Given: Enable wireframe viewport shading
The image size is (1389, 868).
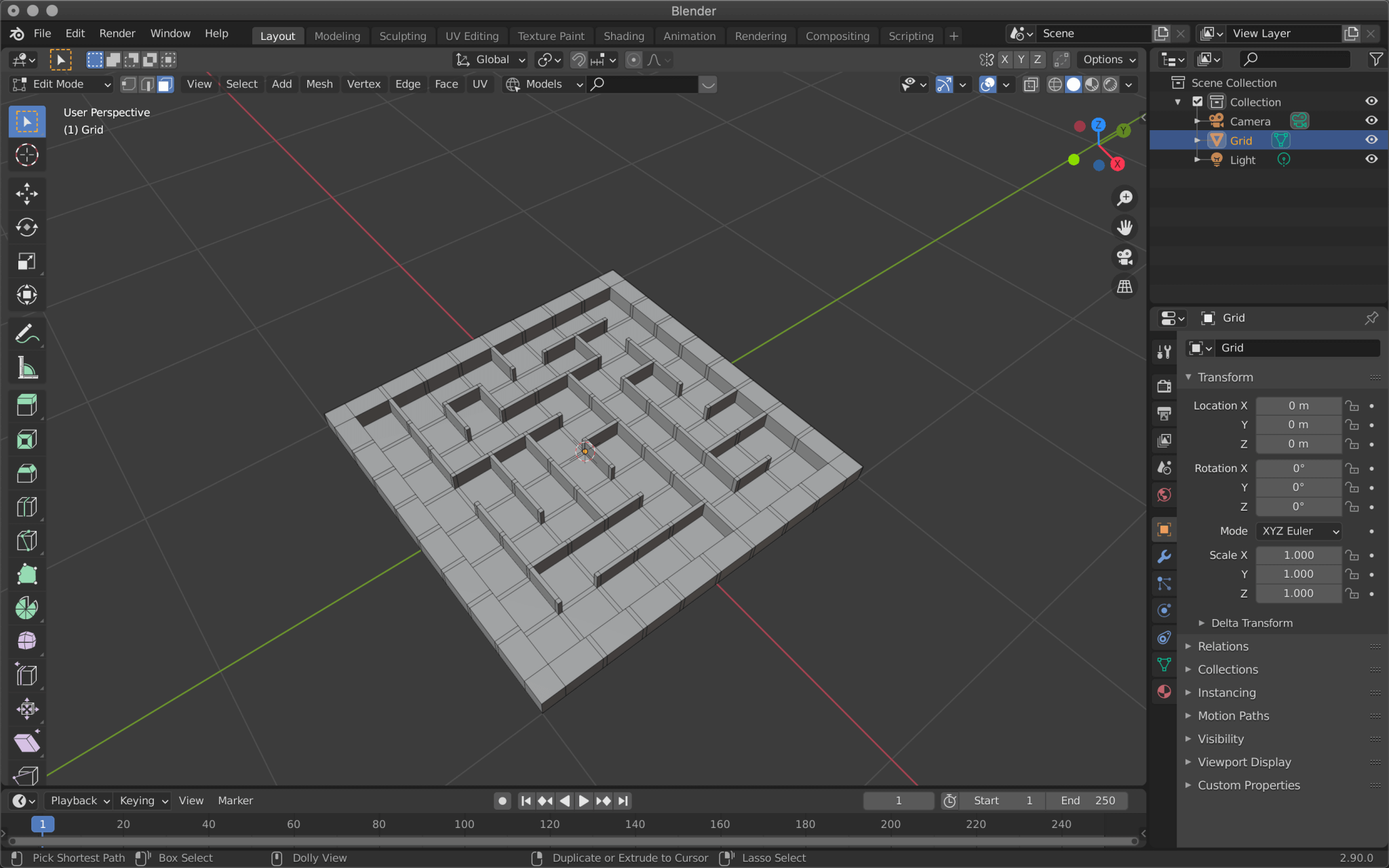Looking at the screenshot, I should (x=1056, y=84).
